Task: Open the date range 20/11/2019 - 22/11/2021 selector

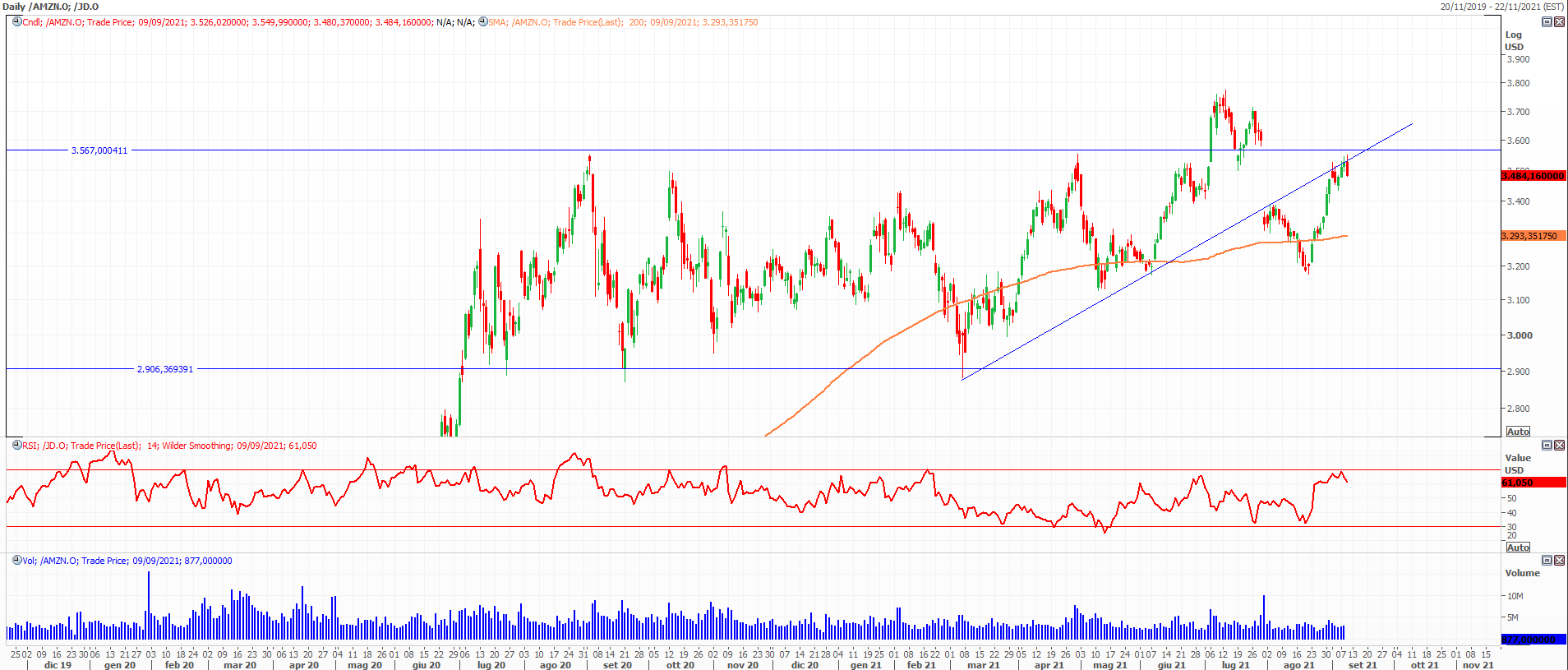Action: click(1501, 7)
